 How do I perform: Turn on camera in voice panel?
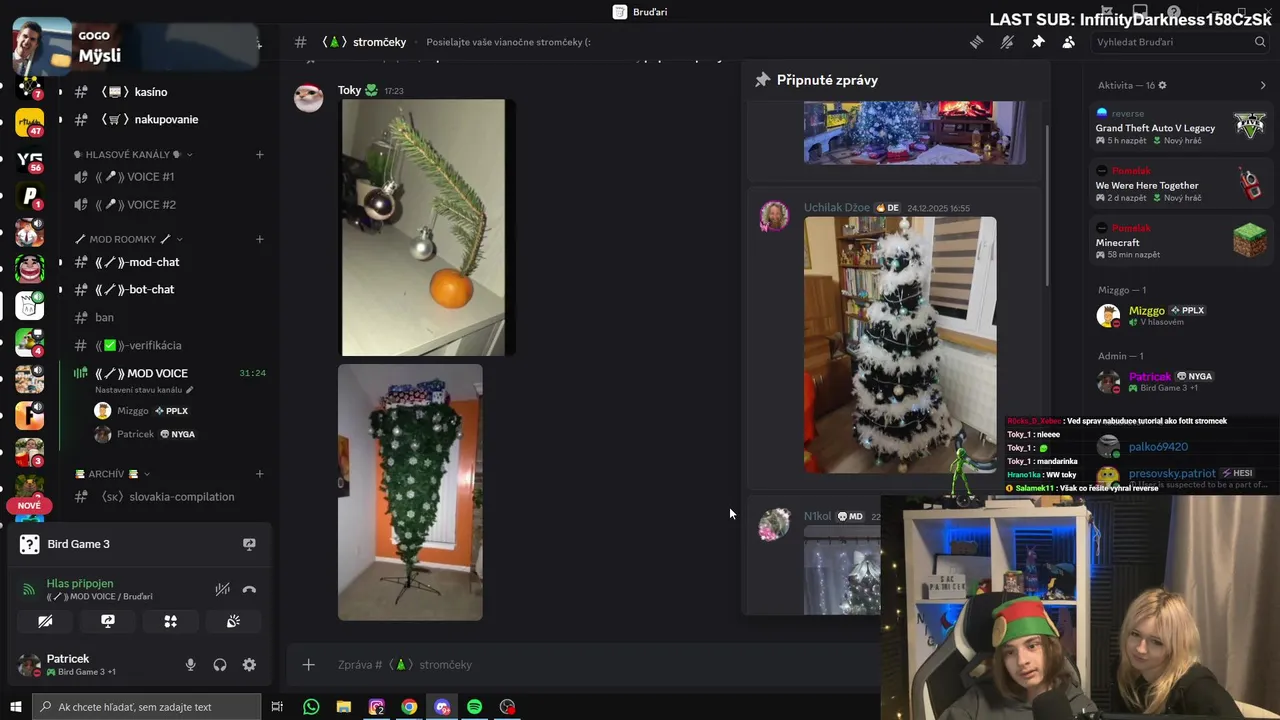(x=45, y=621)
